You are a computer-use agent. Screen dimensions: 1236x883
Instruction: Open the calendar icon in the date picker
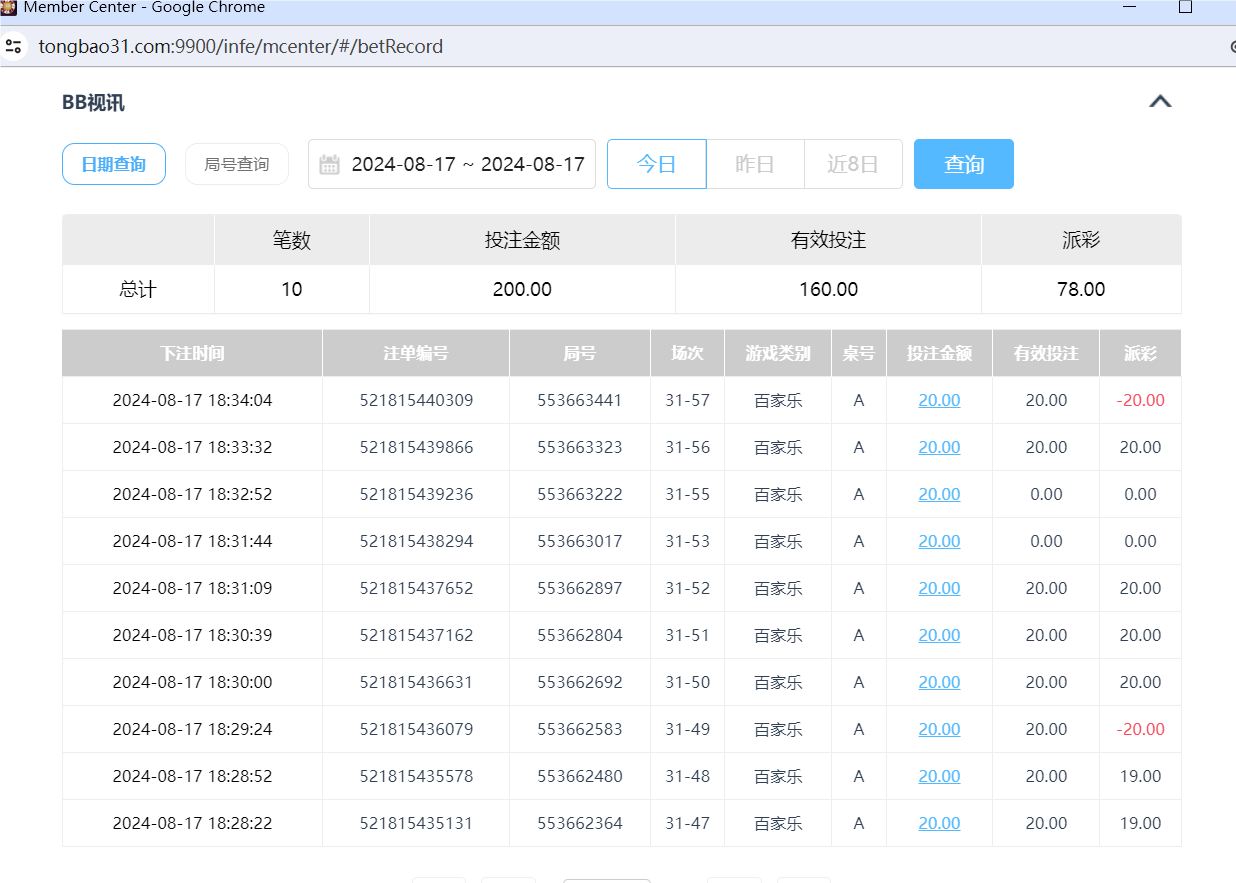click(x=330, y=163)
